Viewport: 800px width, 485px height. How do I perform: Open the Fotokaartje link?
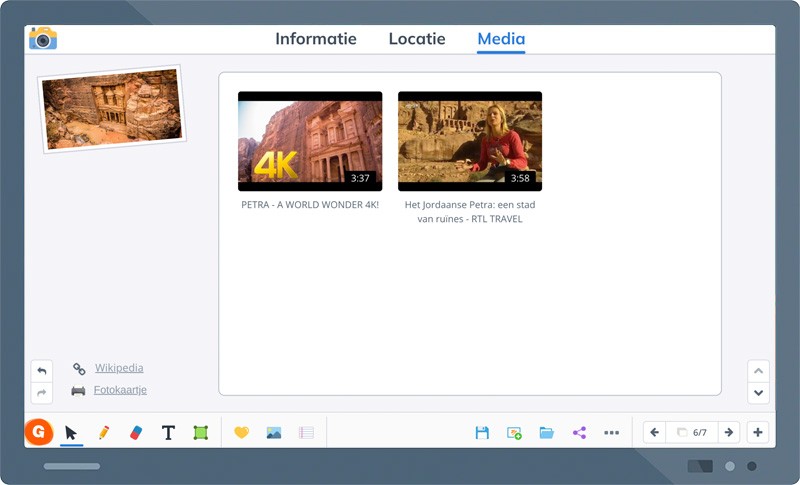tap(120, 390)
